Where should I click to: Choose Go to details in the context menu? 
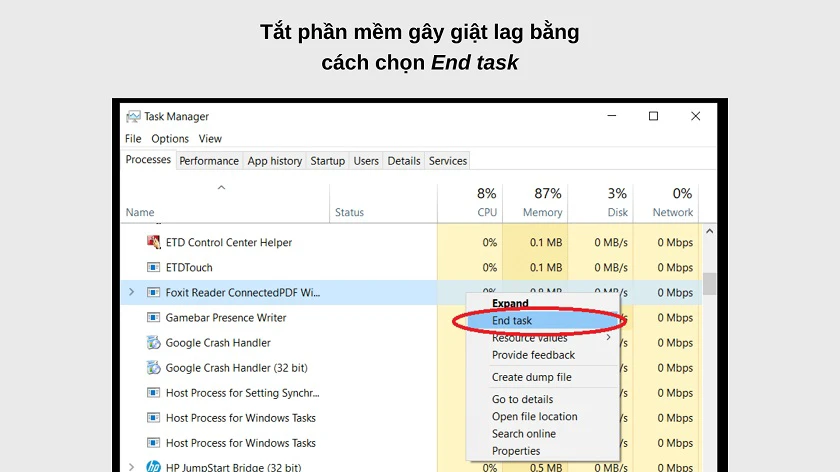(x=543, y=399)
